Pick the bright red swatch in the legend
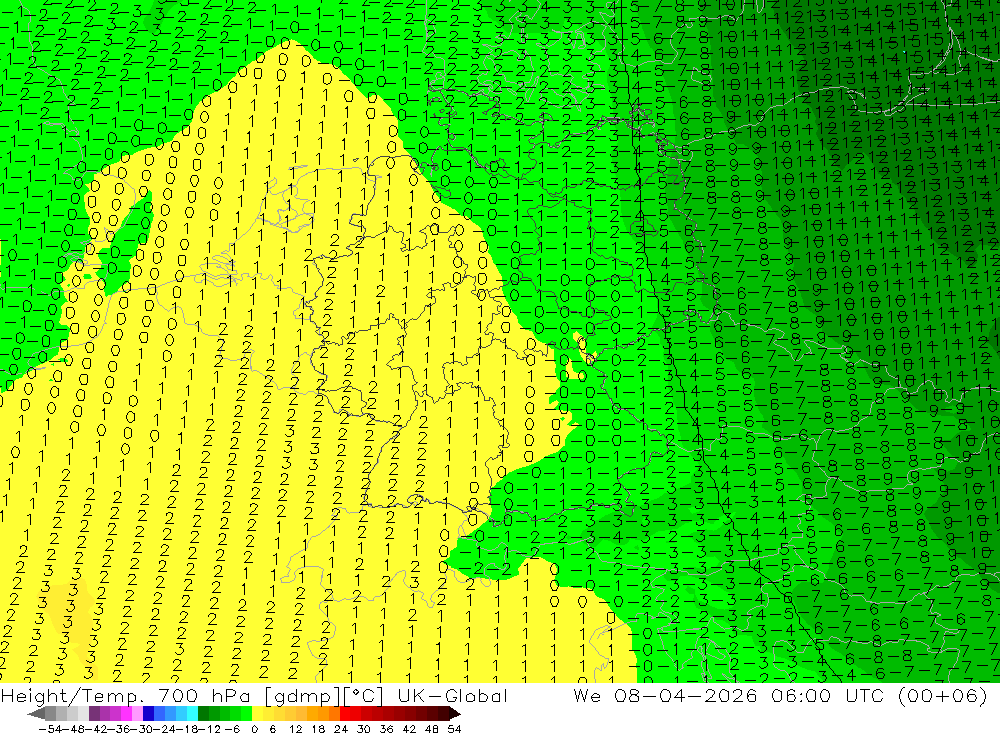 pyautogui.click(x=345, y=713)
